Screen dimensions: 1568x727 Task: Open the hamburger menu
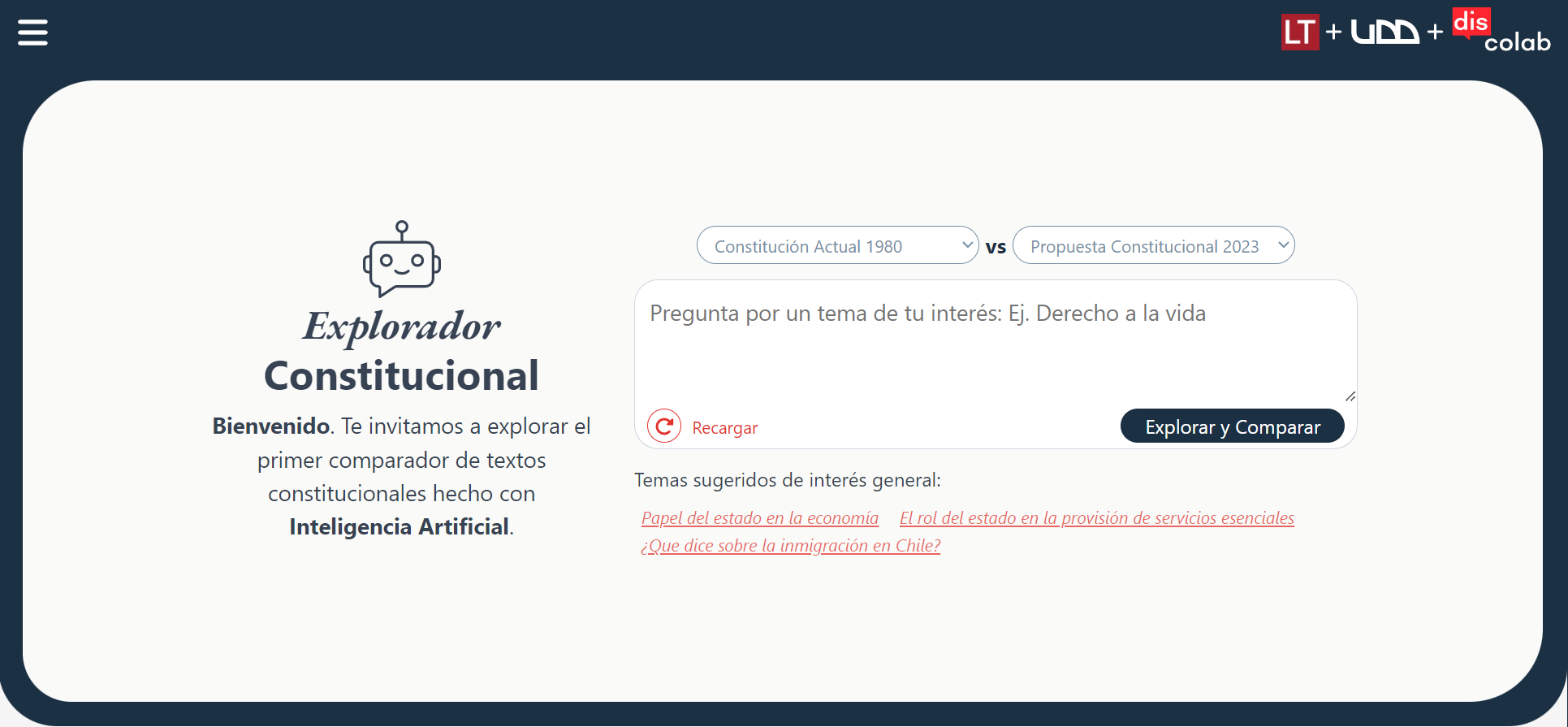[32, 32]
